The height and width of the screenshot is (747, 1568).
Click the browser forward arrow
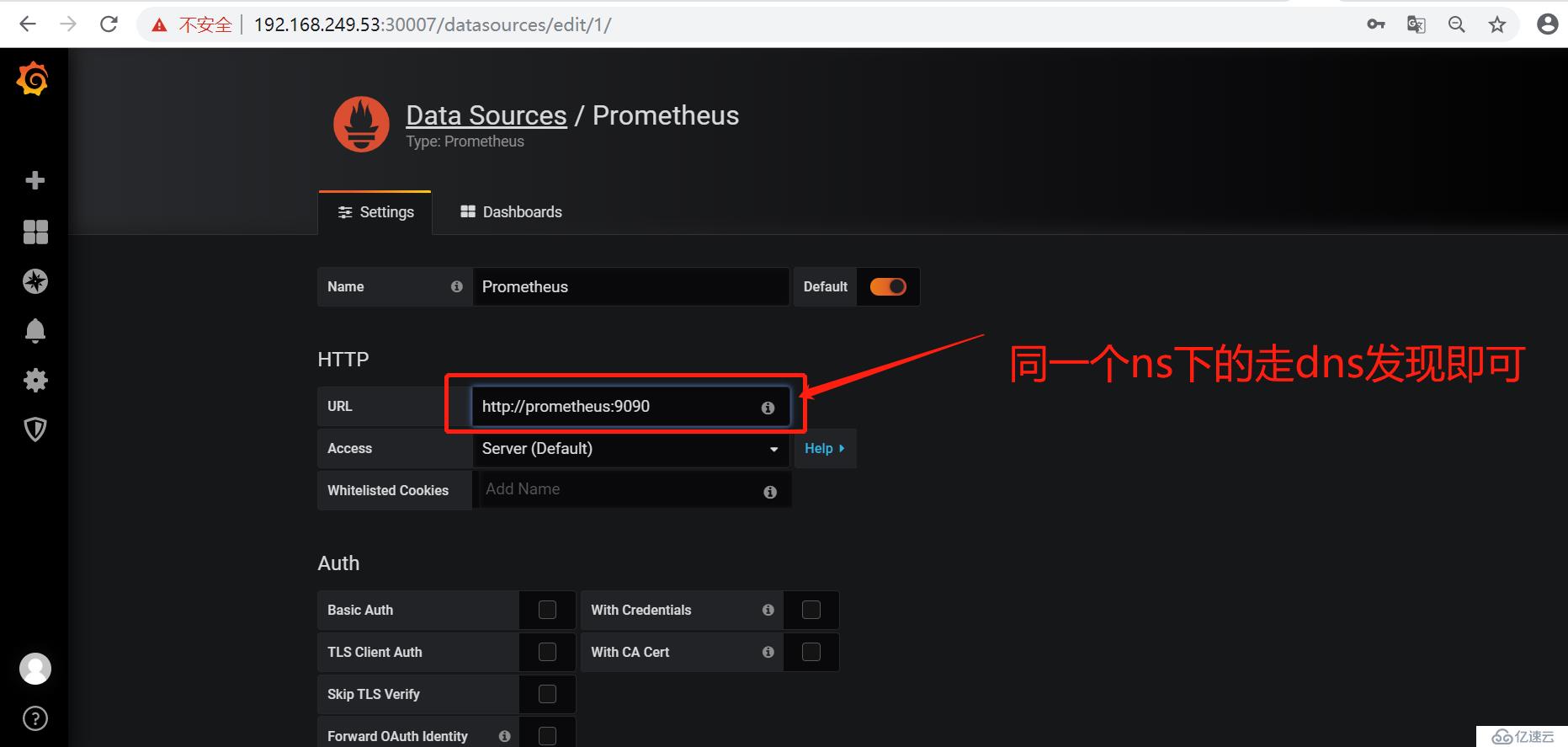click(x=68, y=24)
